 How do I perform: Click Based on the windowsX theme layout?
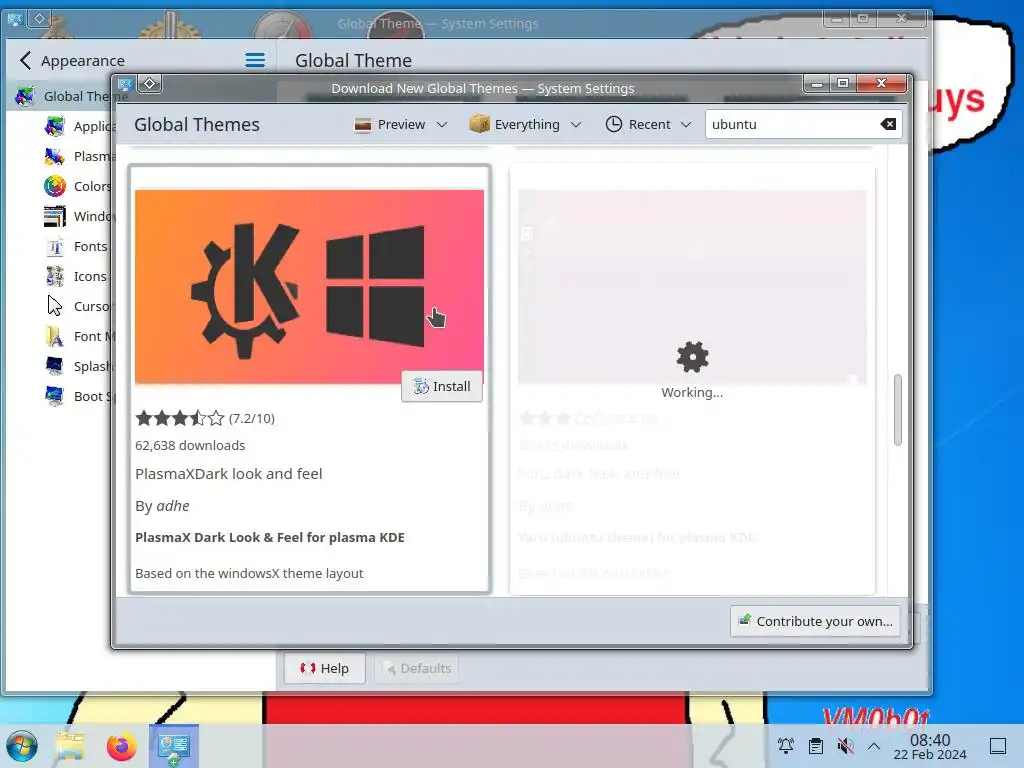249,573
